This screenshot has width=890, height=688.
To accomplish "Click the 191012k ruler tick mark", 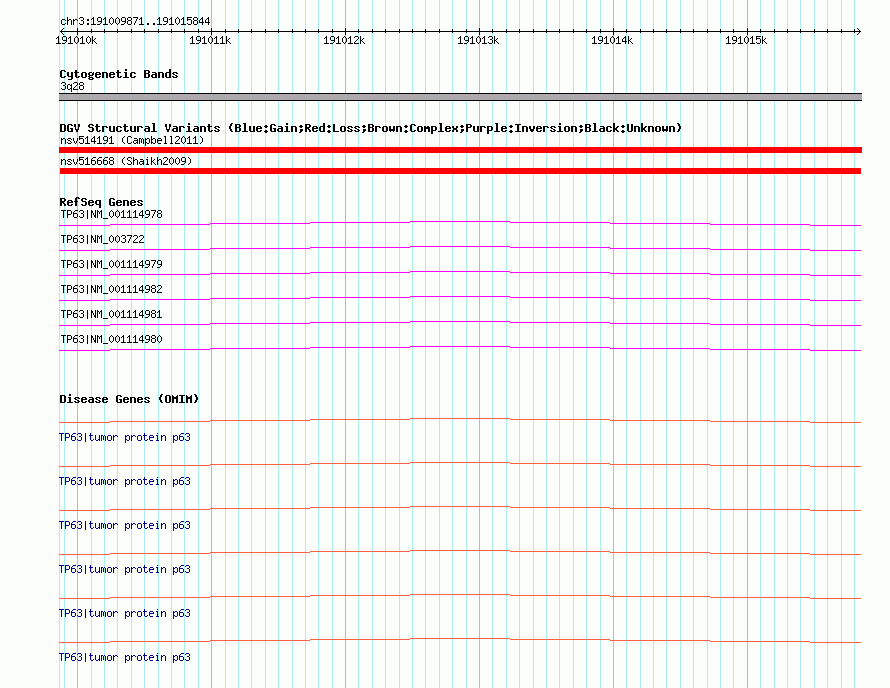I will tap(346, 31).
